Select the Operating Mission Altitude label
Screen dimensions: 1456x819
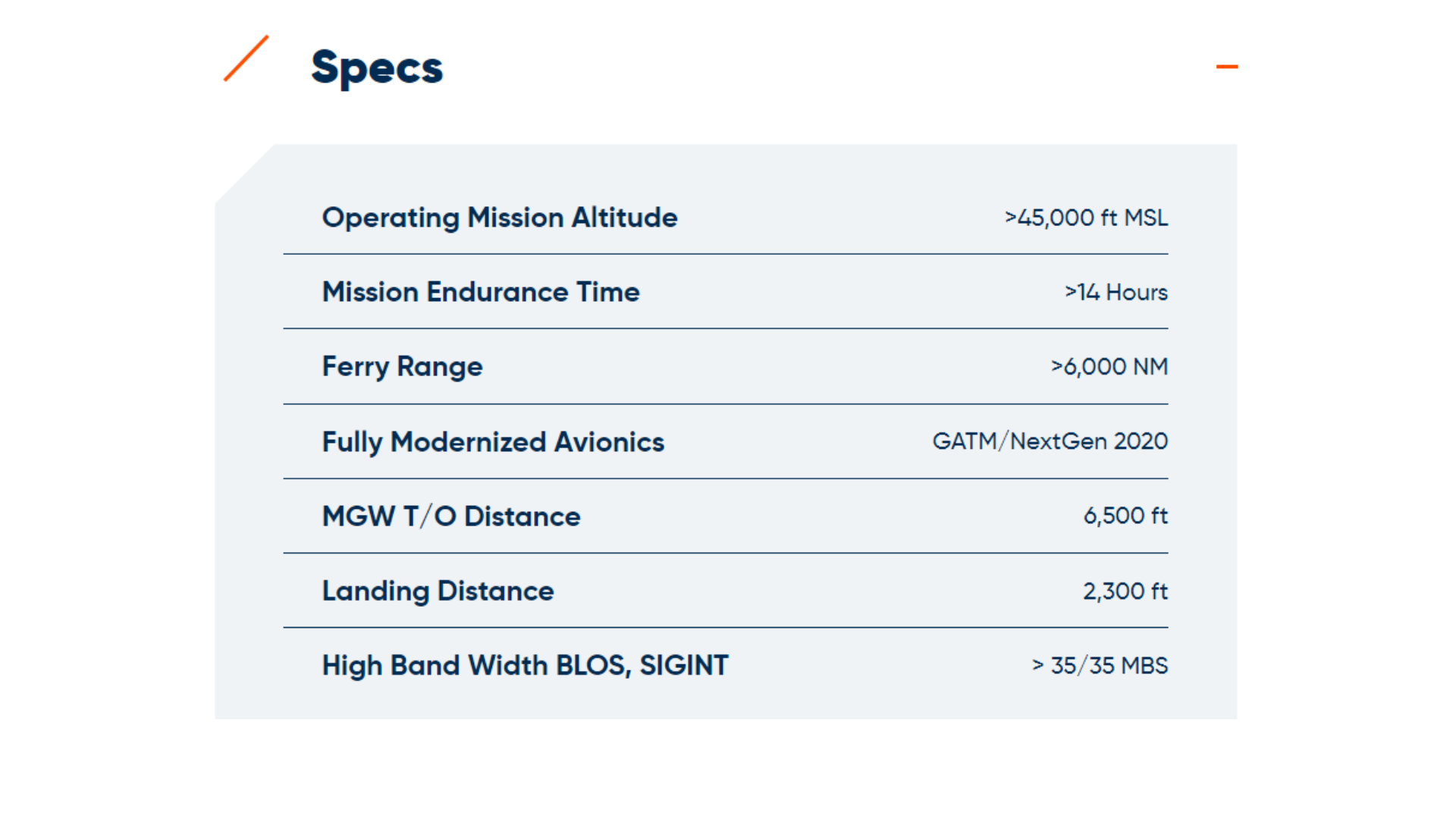[x=499, y=218]
